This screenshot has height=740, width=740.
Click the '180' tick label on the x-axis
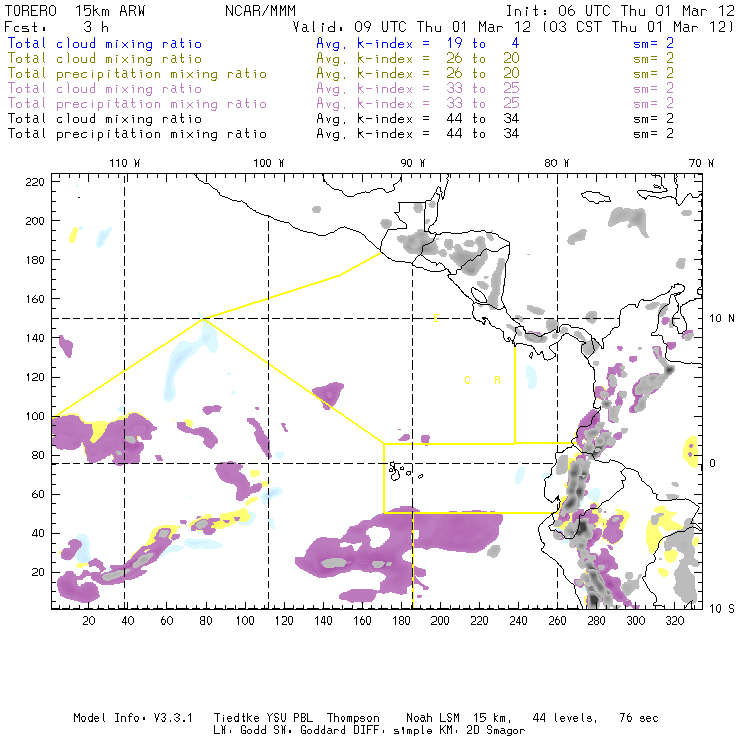pyautogui.click(x=401, y=621)
